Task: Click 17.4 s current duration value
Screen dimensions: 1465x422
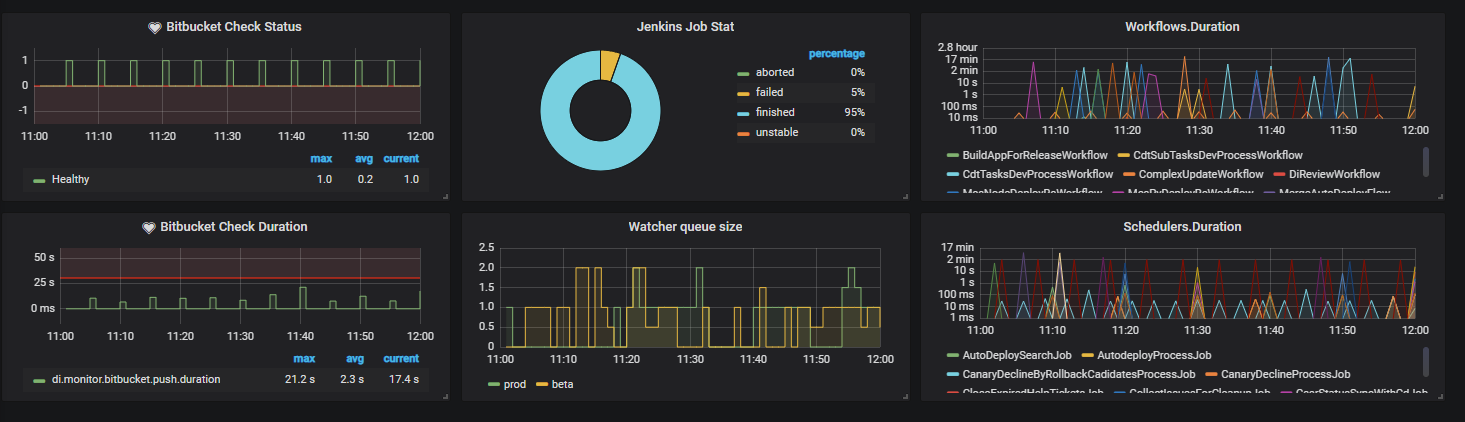Action: [404, 380]
